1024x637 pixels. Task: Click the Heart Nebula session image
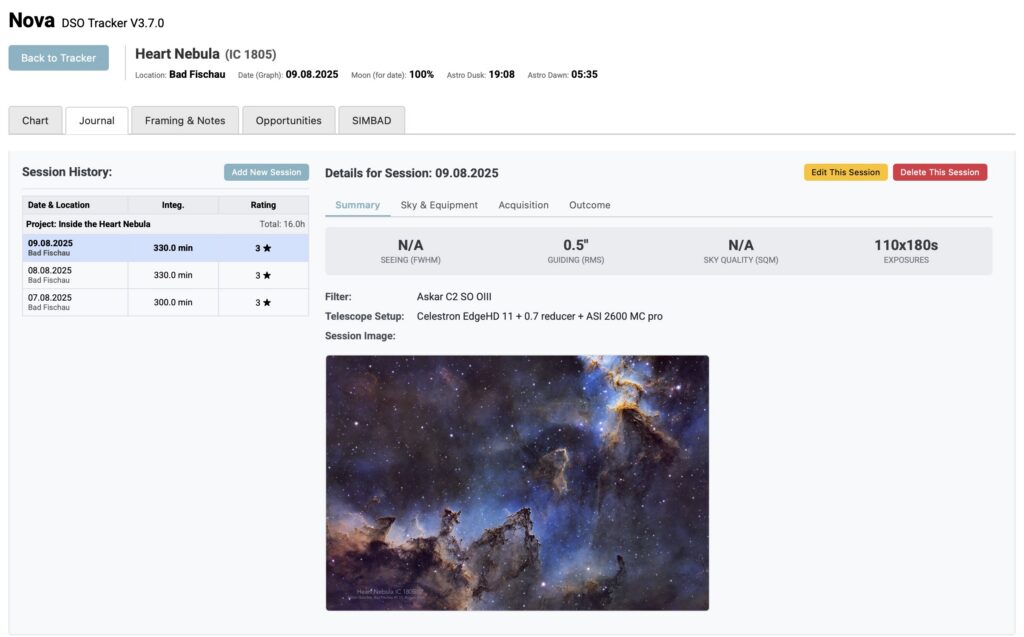pyautogui.click(x=516, y=483)
